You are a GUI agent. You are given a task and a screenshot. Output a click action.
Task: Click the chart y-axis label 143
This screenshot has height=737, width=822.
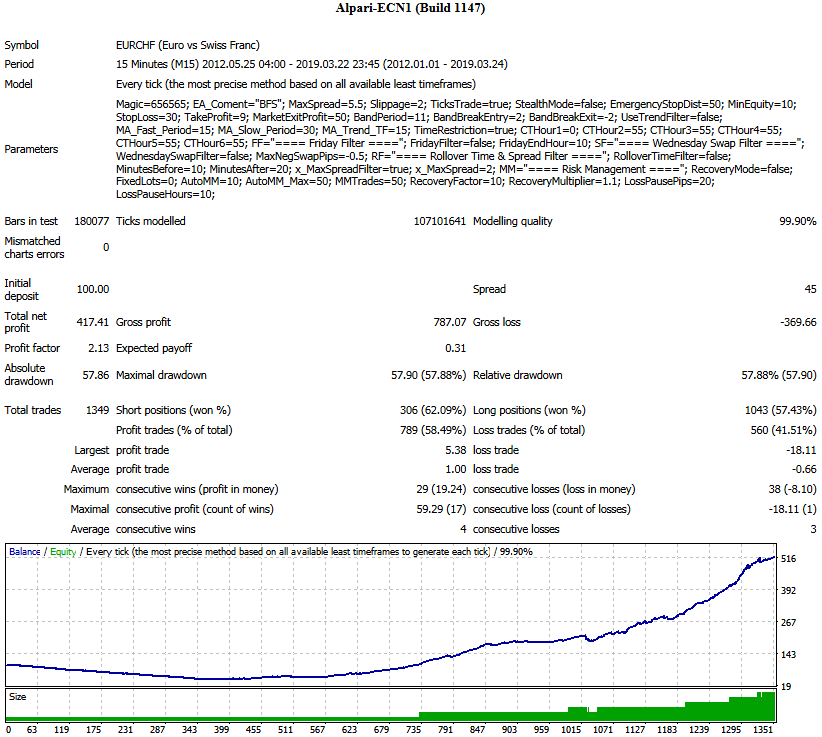click(x=788, y=655)
